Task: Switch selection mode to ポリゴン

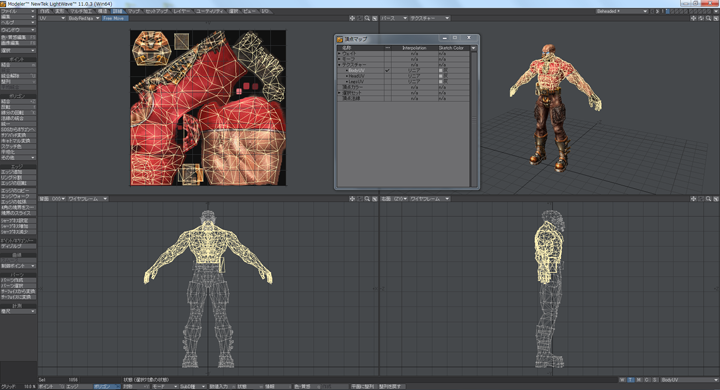Action: coord(107,387)
